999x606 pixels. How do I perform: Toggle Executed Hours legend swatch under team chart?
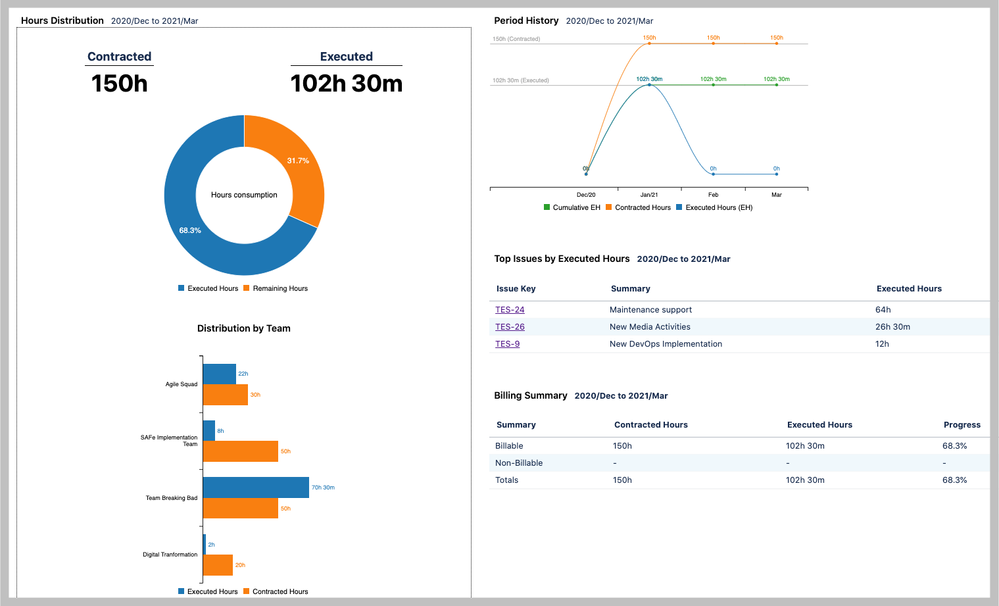click(182, 592)
